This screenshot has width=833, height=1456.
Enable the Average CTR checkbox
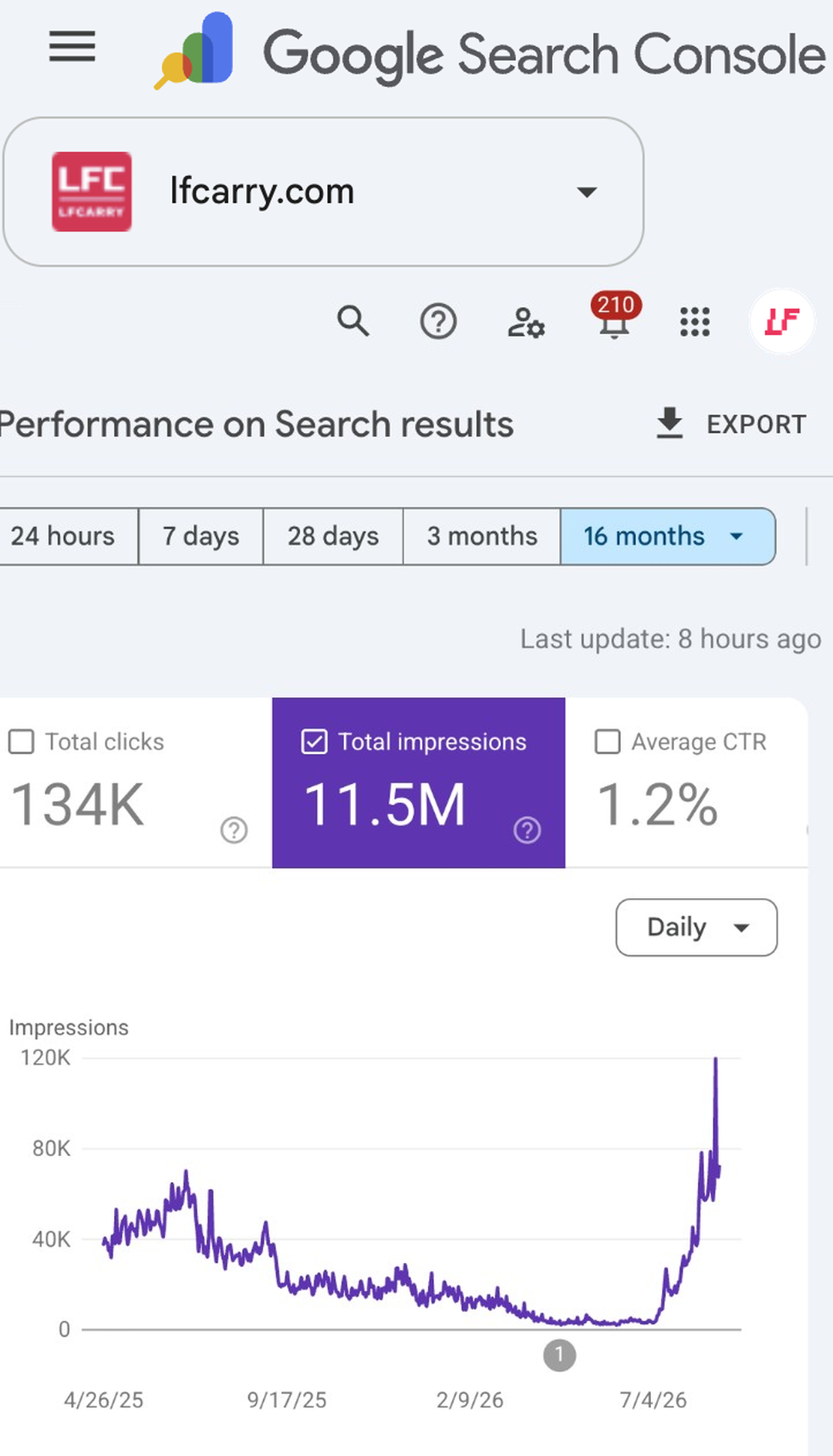607,742
